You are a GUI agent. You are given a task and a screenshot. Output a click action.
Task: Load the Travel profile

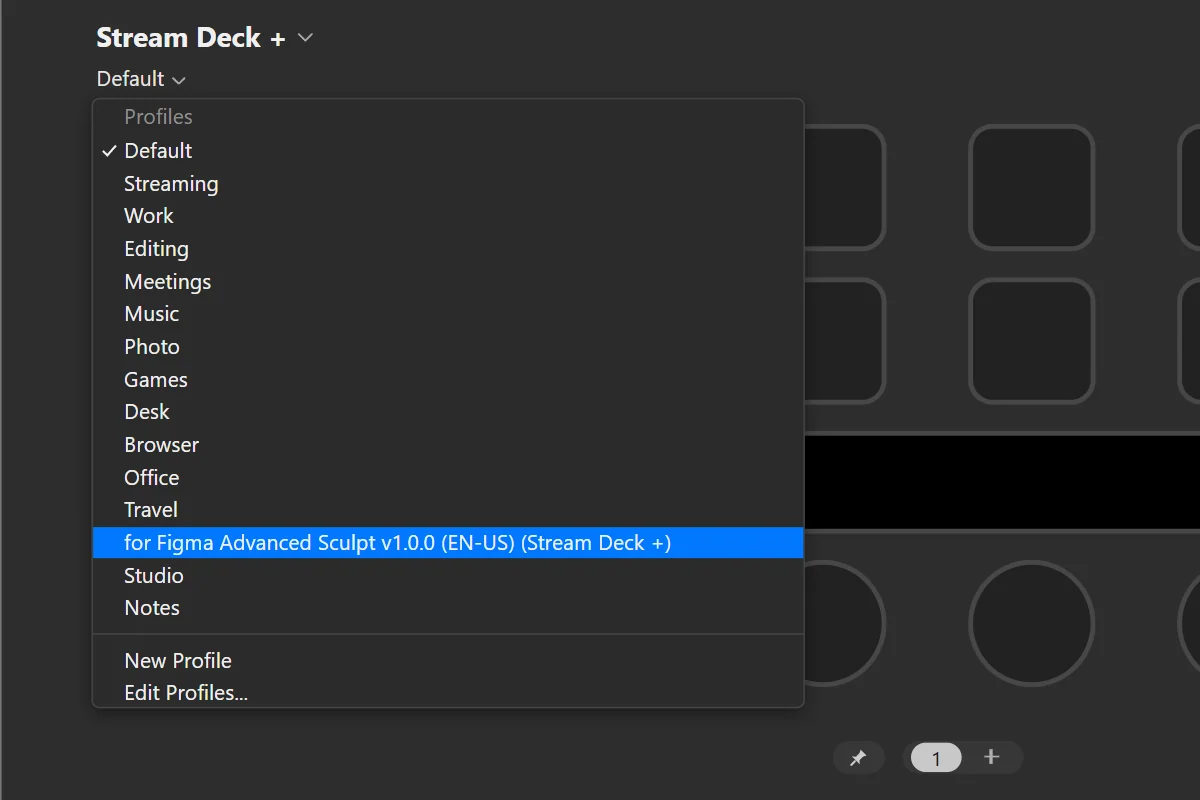point(448,510)
